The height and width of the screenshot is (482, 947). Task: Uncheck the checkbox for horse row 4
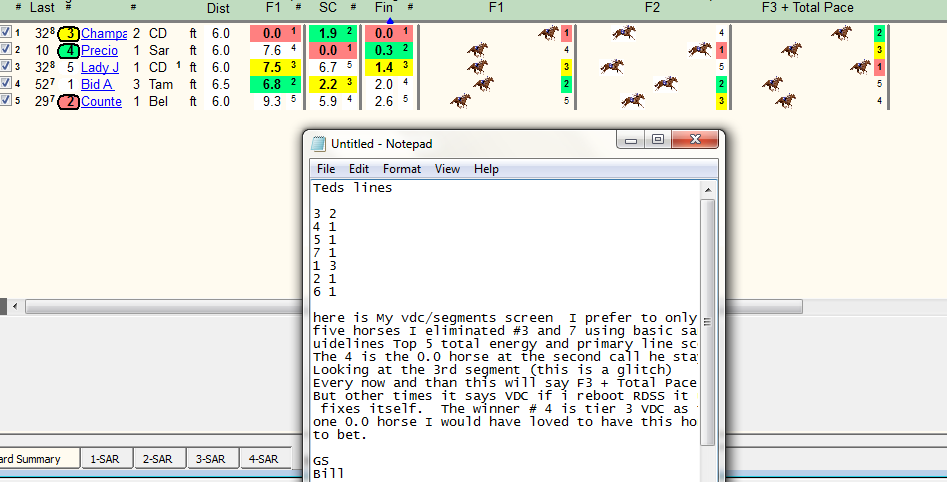coord(6,82)
